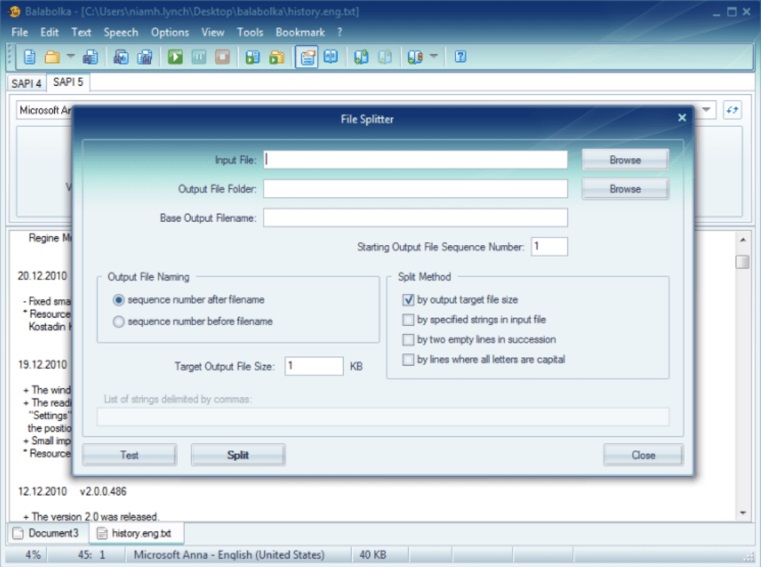Open dropdown arrow at the toolbar's right end

[x=434, y=57]
